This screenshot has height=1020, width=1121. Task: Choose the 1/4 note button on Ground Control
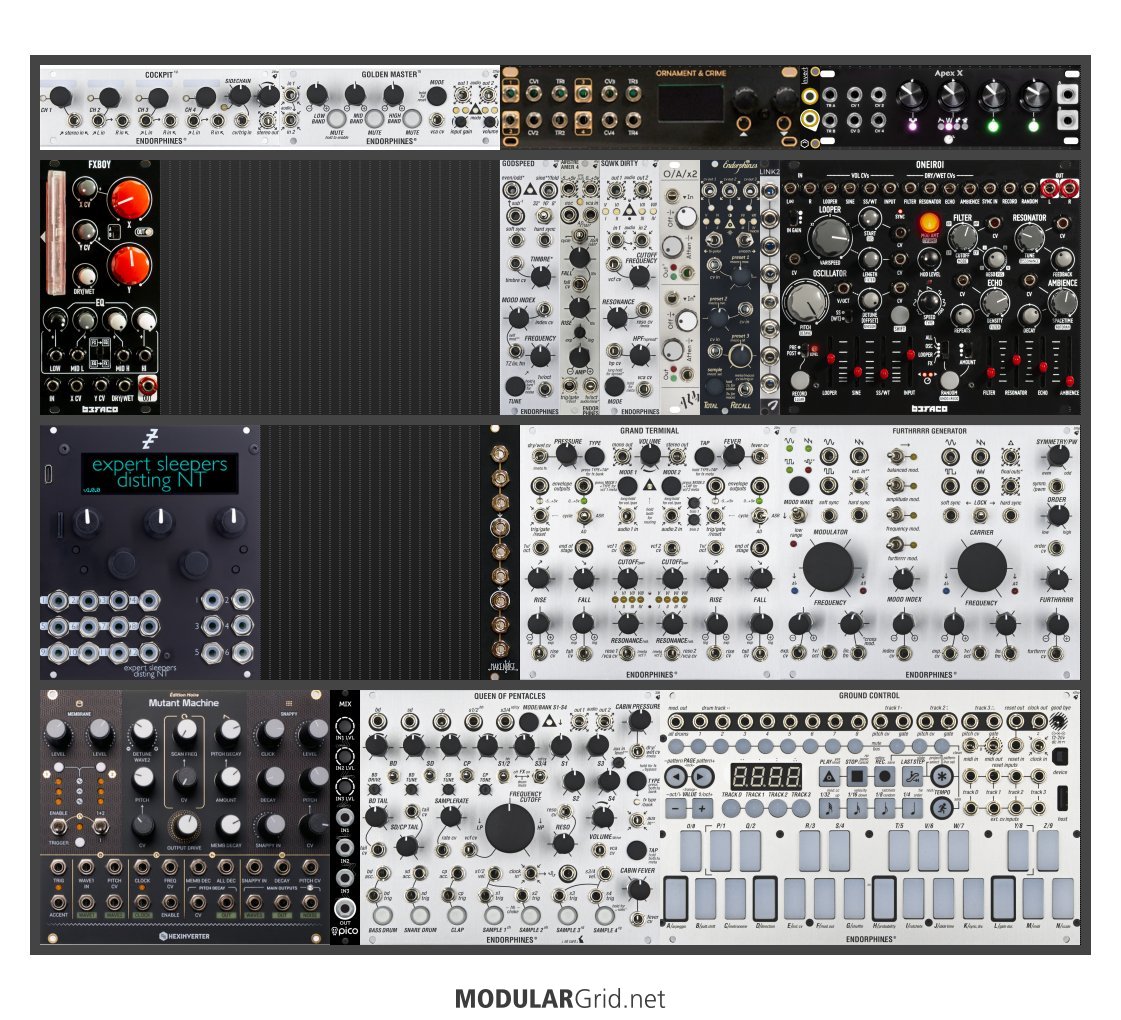912,808
